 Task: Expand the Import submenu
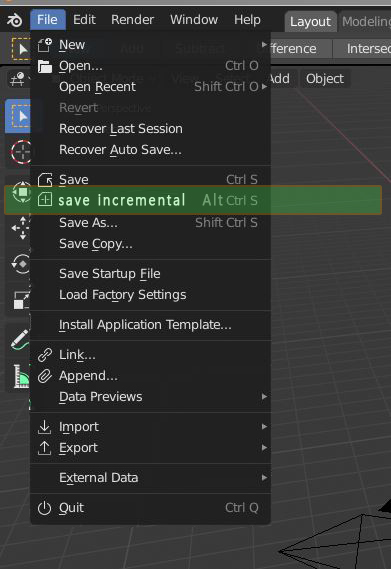tap(150, 427)
